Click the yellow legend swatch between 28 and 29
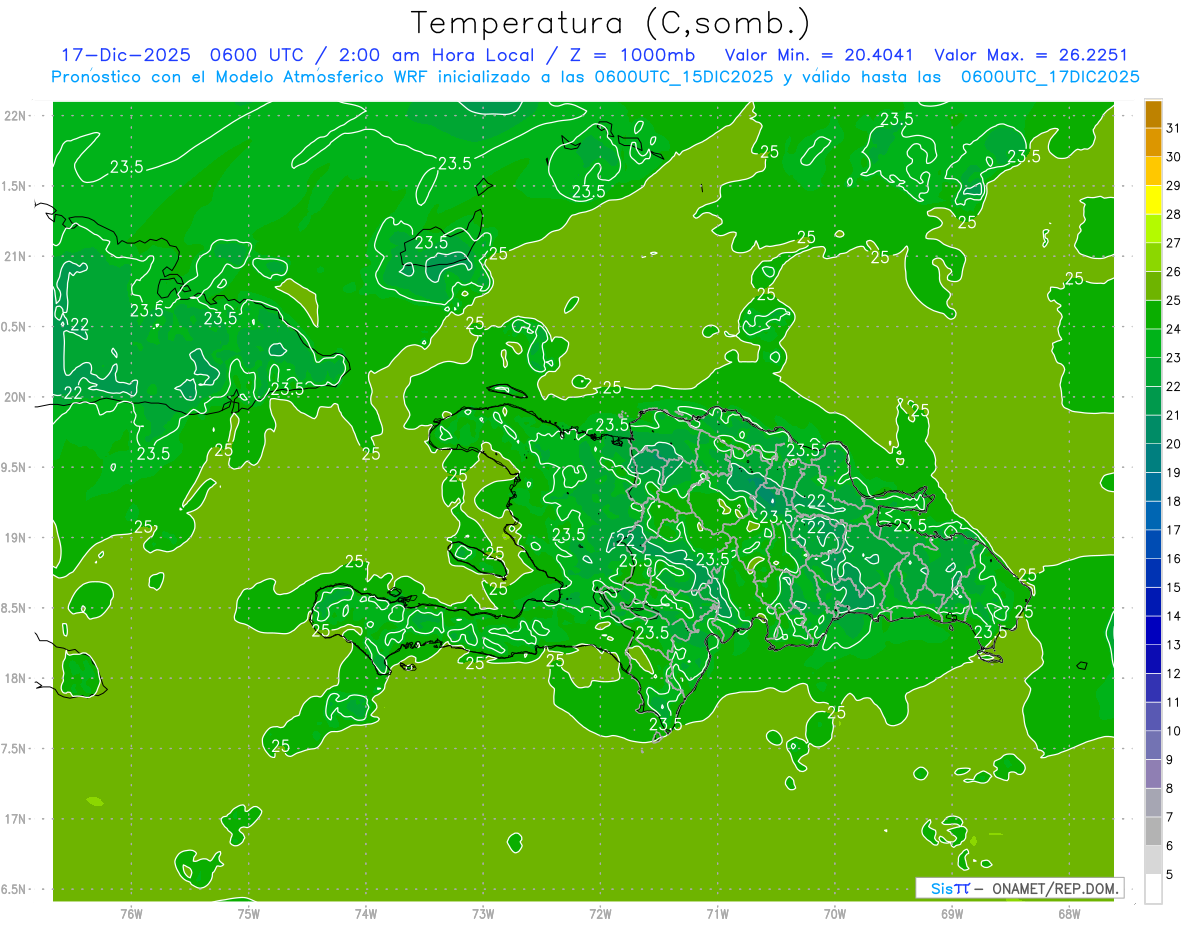 point(1153,200)
